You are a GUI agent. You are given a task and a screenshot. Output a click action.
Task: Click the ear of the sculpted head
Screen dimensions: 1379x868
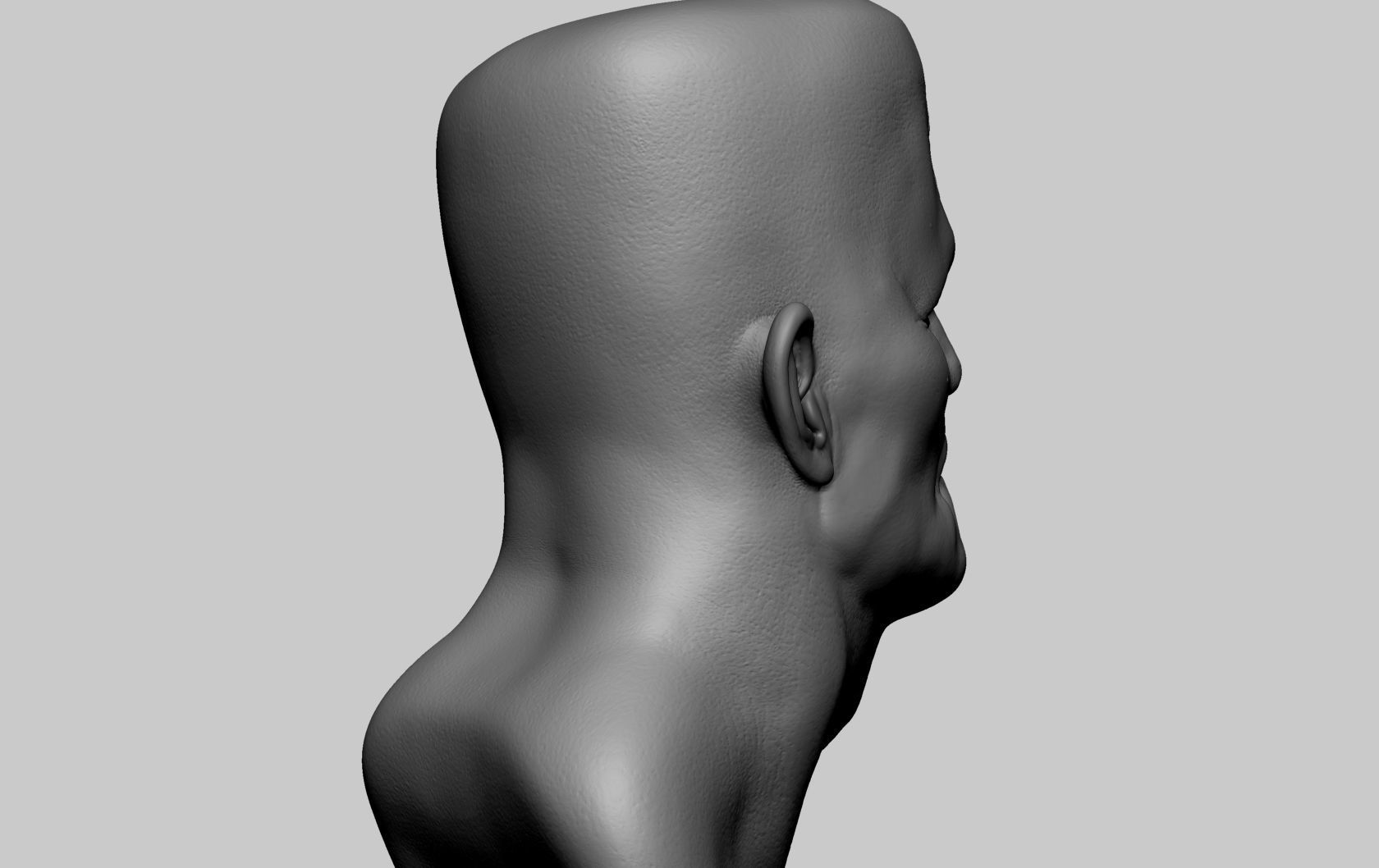tap(800, 393)
